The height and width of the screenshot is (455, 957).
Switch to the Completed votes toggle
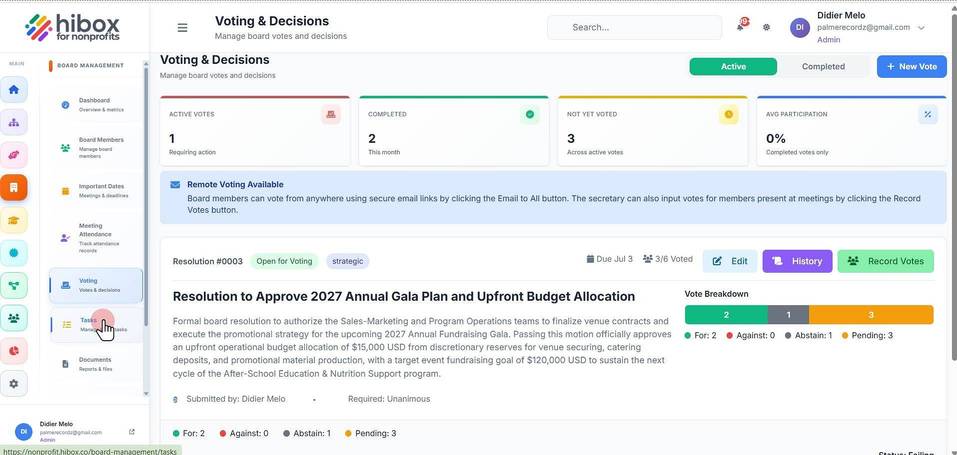point(823,67)
